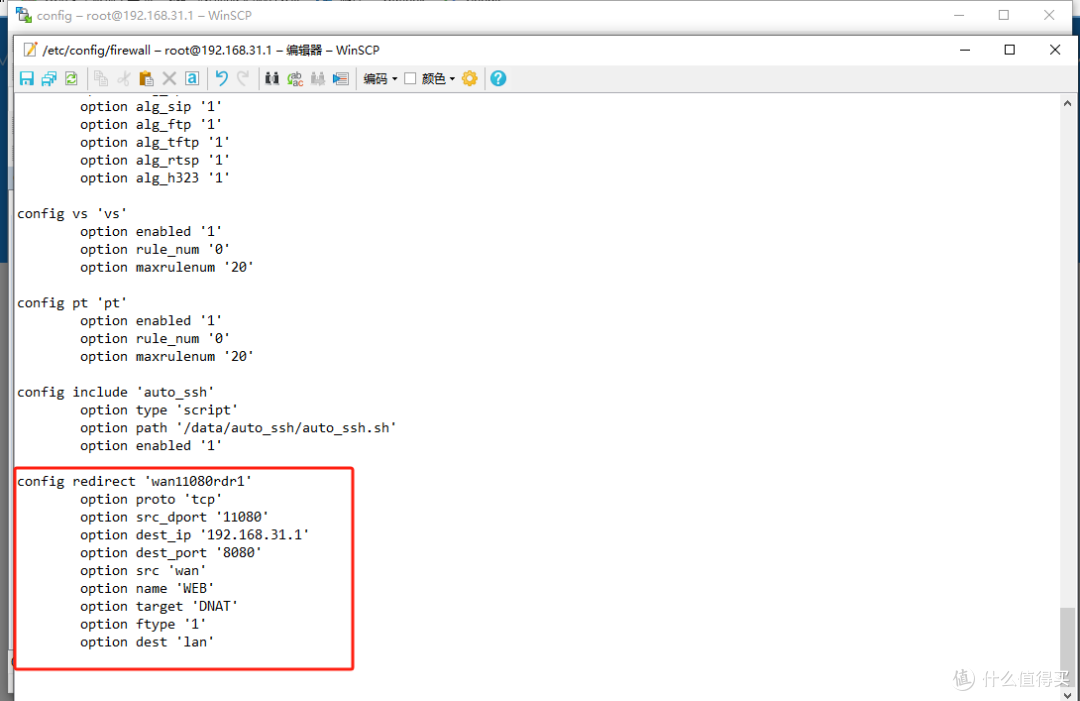Click the Undo icon

click(222, 78)
